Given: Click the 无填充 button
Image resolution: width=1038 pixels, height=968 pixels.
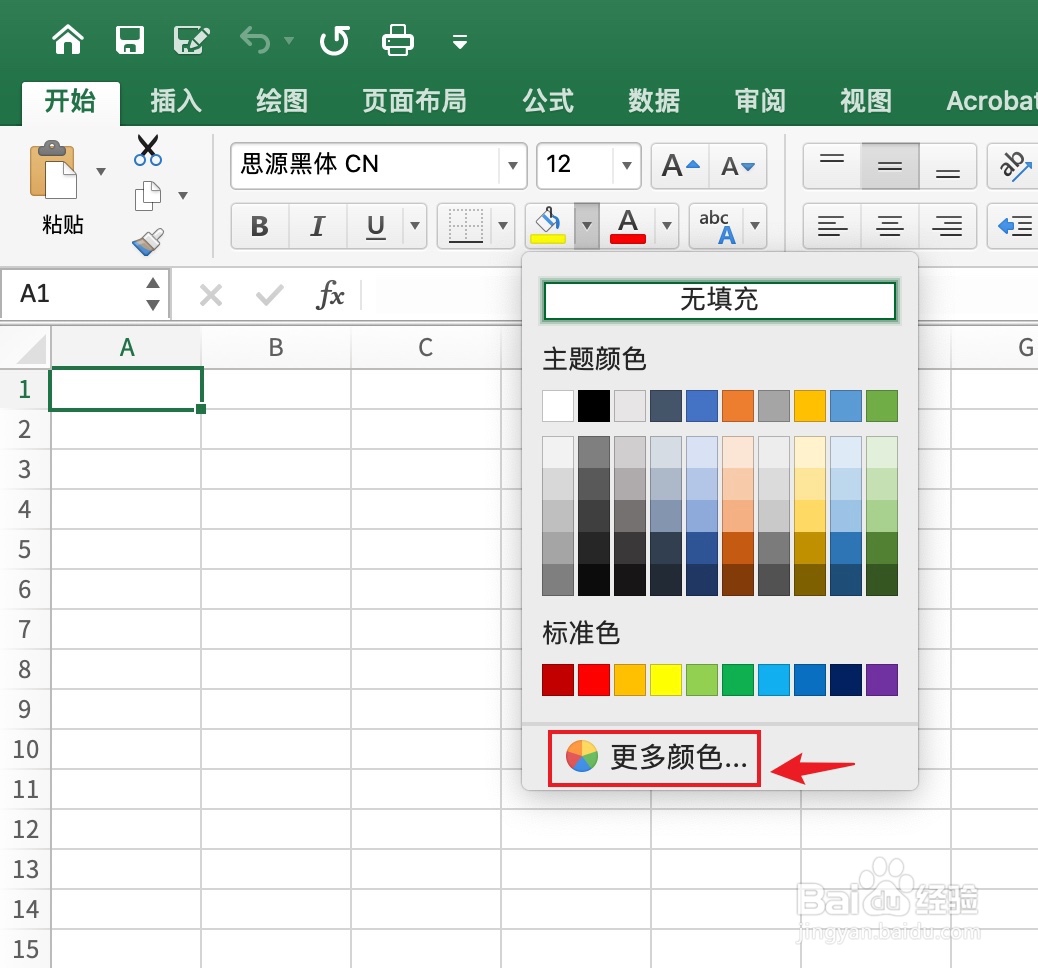Looking at the screenshot, I should pos(720,300).
